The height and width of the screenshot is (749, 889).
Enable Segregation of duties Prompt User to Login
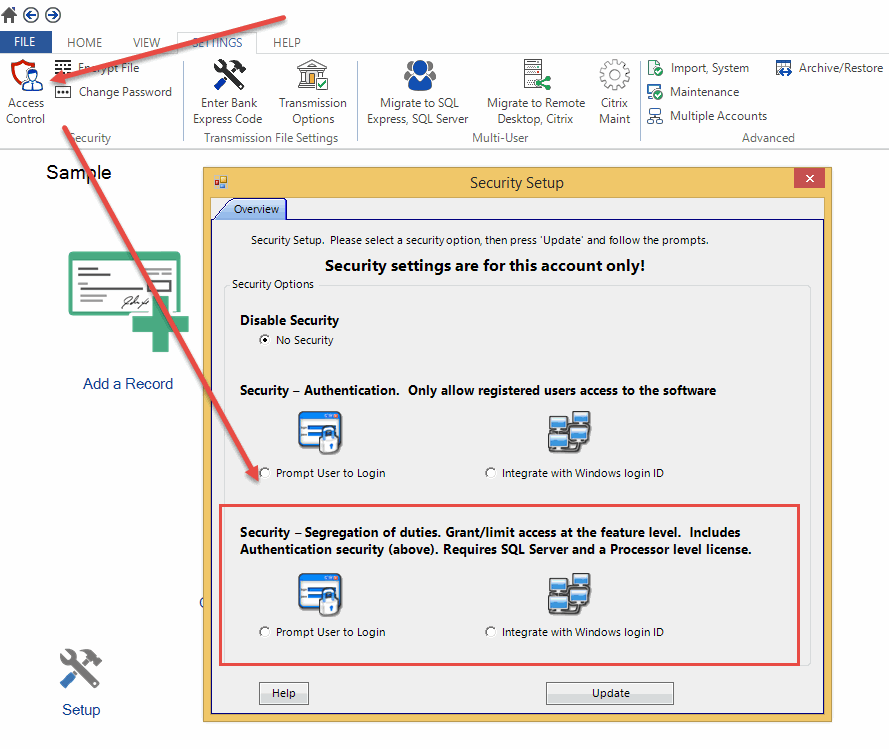click(x=265, y=632)
